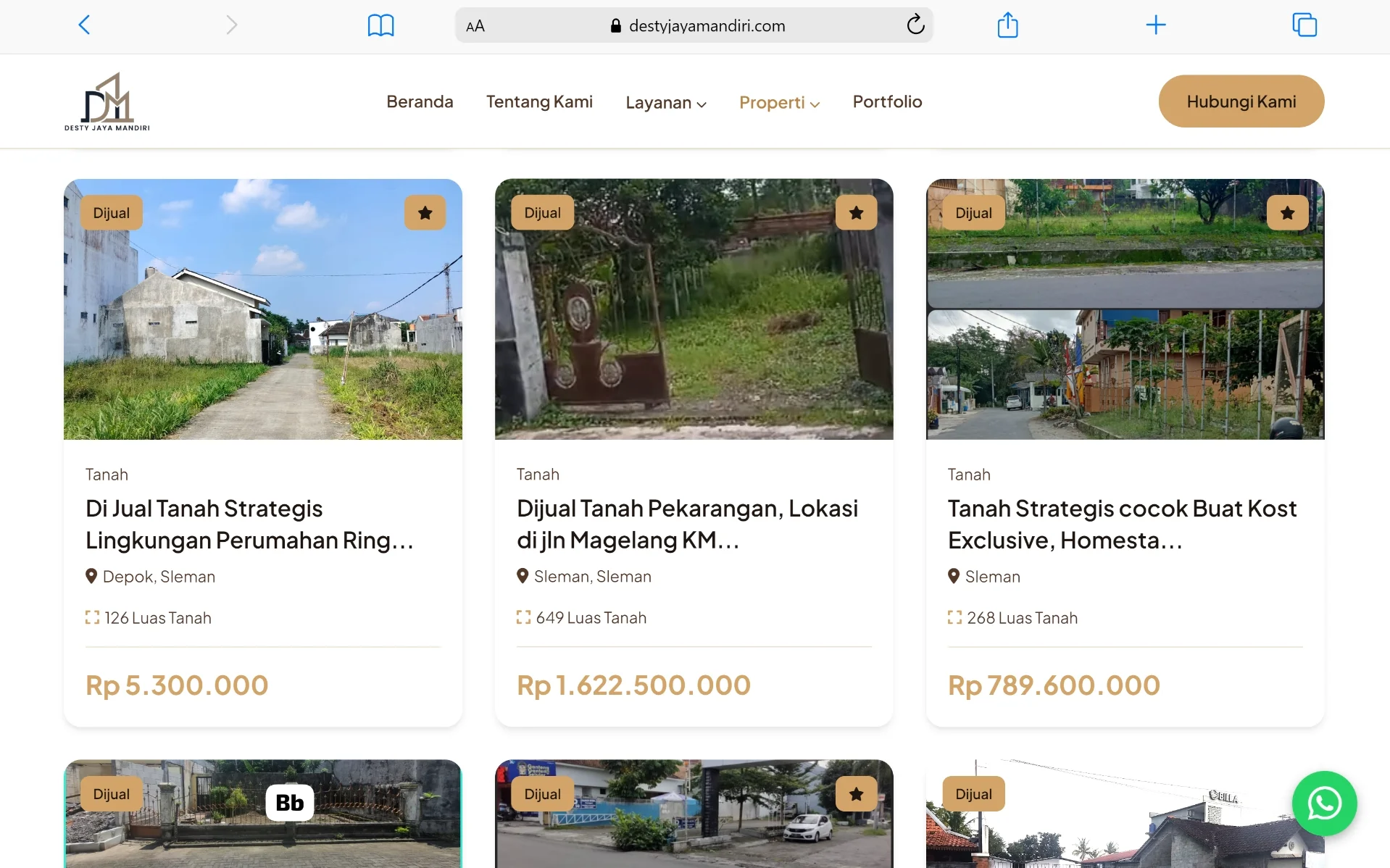Open Dijual Tanah Pekarangan jln Magelang title
1390x868 pixels.
click(x=687, y=525)
